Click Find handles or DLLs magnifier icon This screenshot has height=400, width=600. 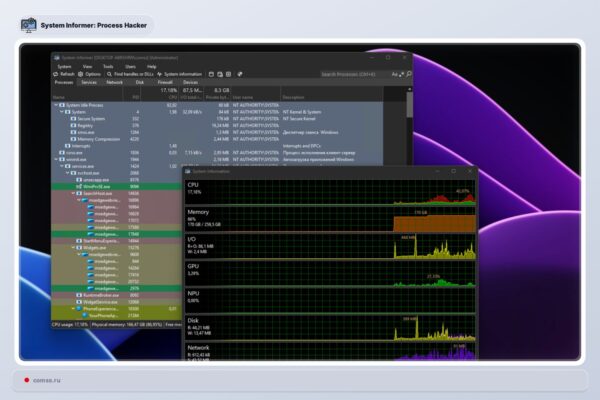pyautogui.click(x=109, y=74)
